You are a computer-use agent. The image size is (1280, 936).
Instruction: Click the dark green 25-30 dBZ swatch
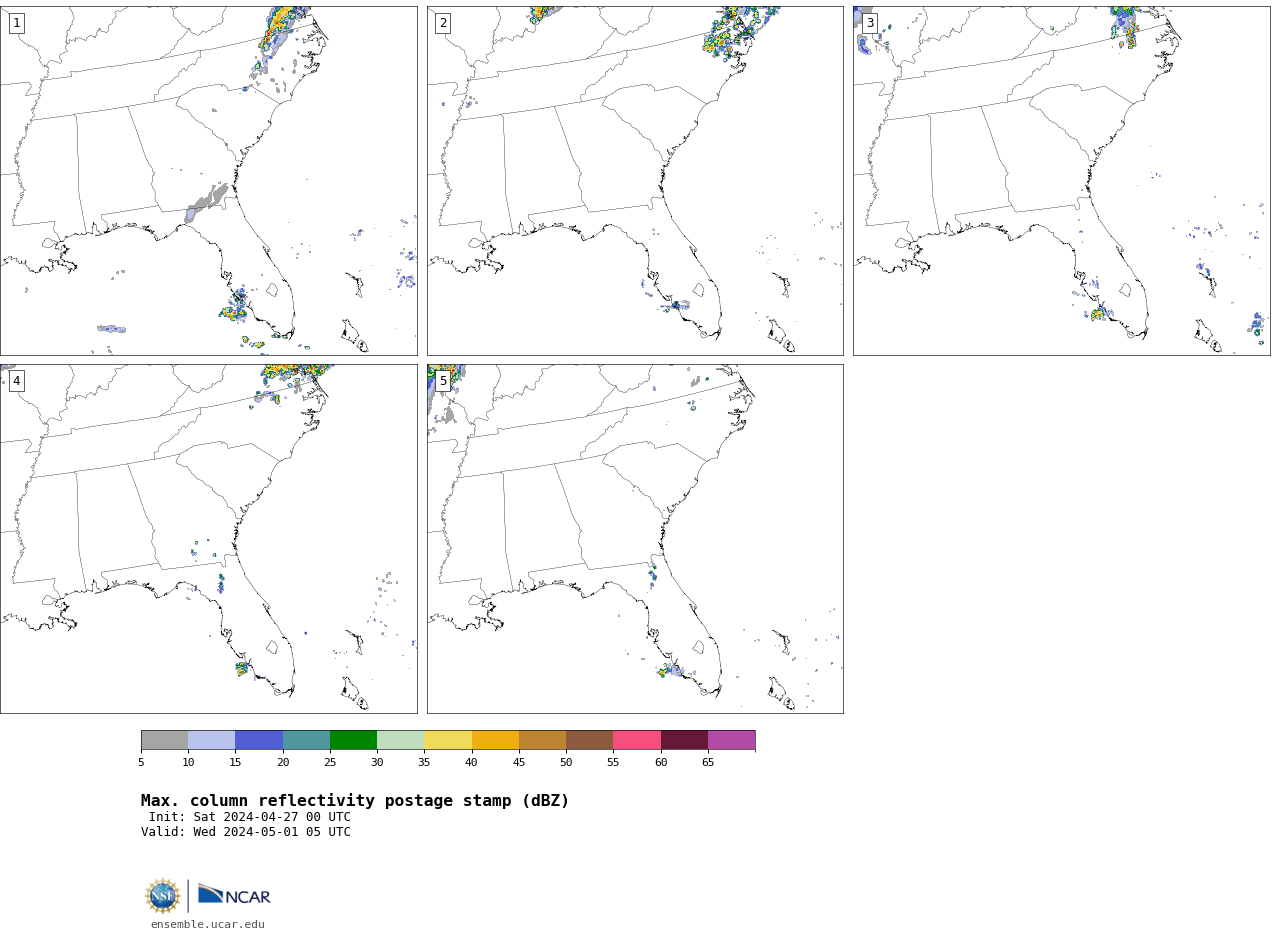(353, 740)
